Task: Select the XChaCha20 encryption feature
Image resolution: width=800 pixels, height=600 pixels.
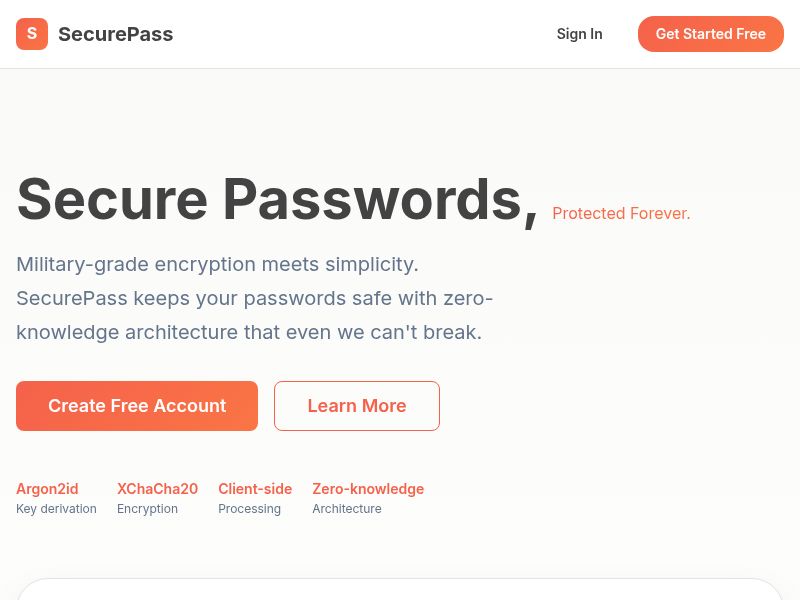Action: pos(157,489)
